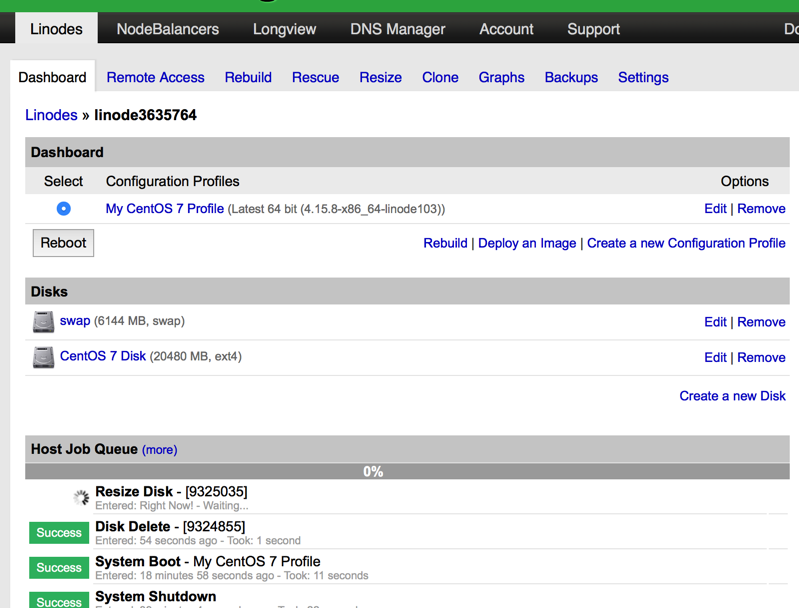Image resolution: width=799 pixels, height=608 pixels.
Task: Click the Resize Disk - [9325035] job title
Action: [x=171, y=491]
